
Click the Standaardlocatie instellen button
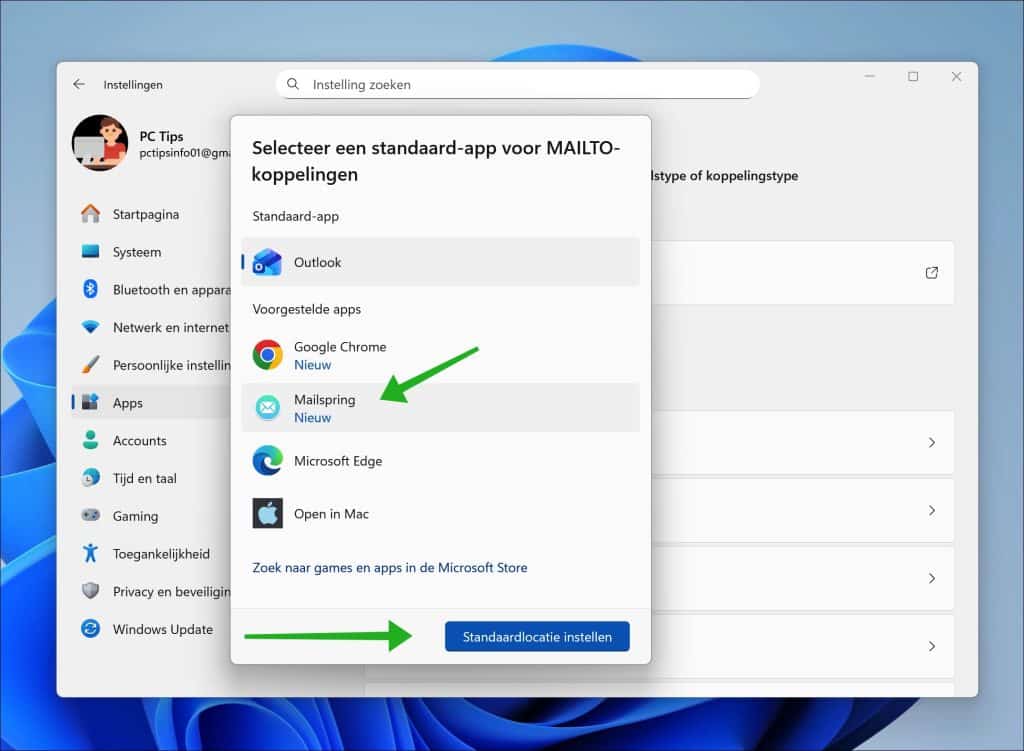537,637
